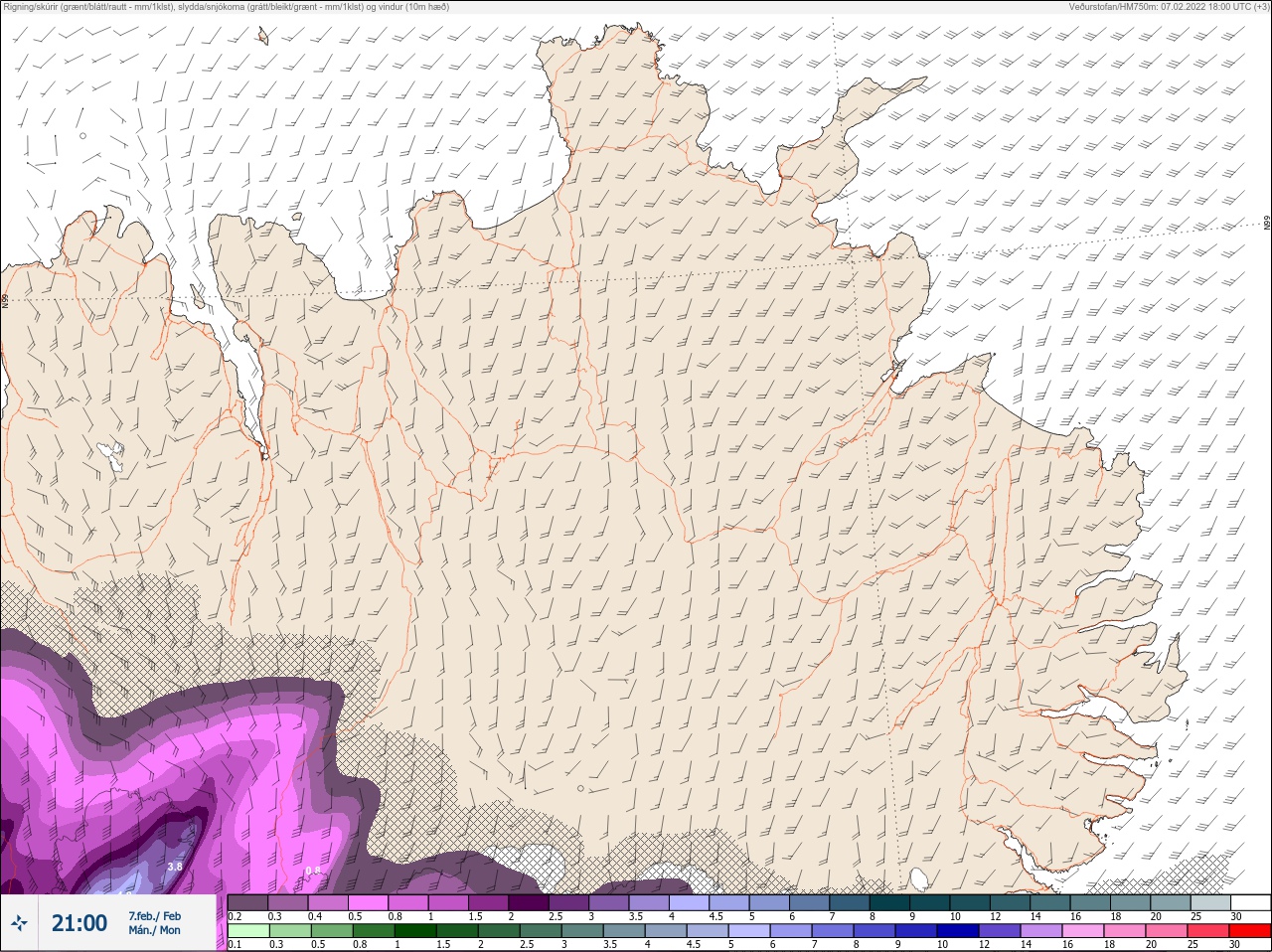Click the '30' label on the top legend row
Viewport: 1272px width, 952px height.
[1235, 916]
